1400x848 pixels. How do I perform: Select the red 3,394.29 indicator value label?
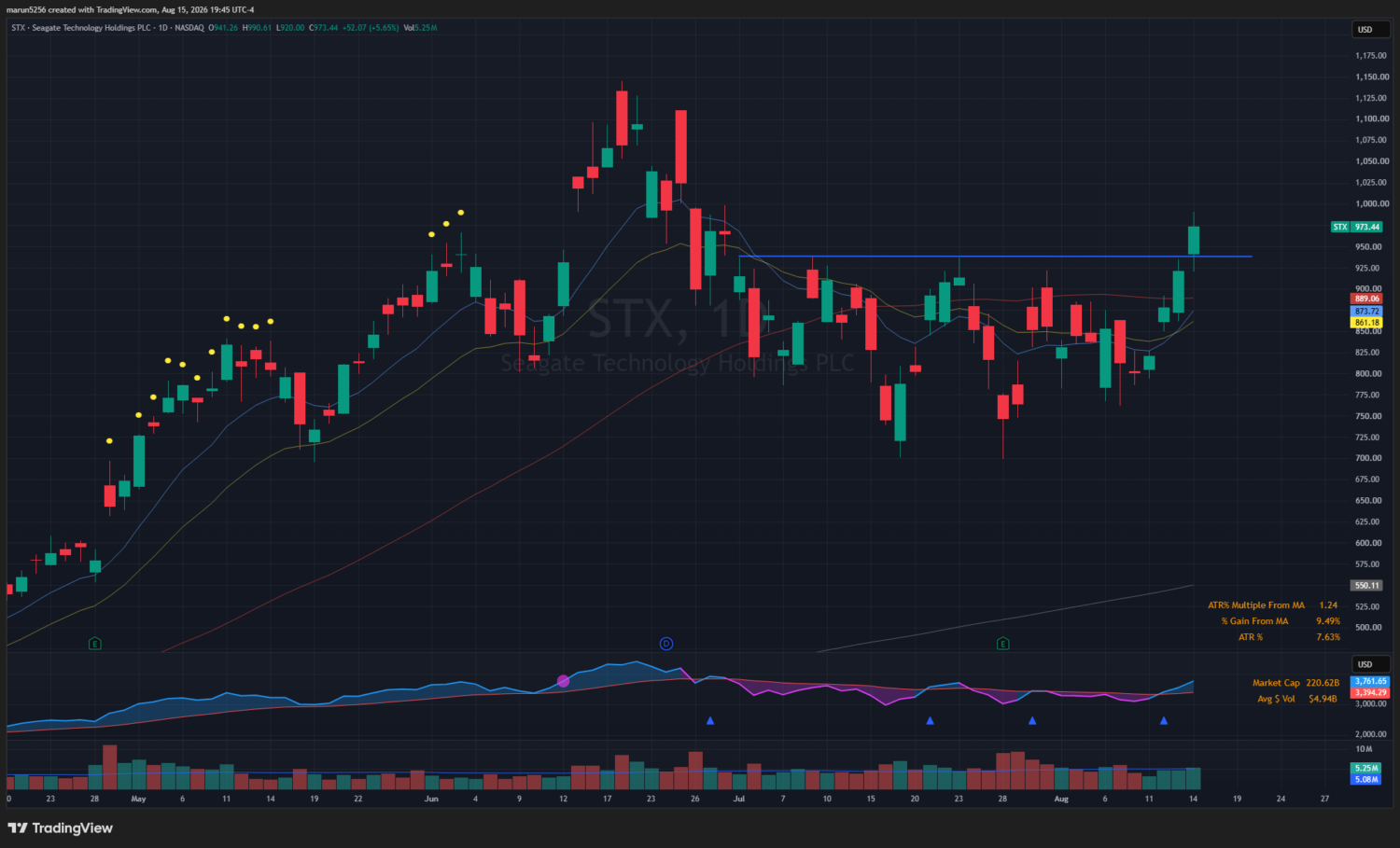click(1370, 693)
